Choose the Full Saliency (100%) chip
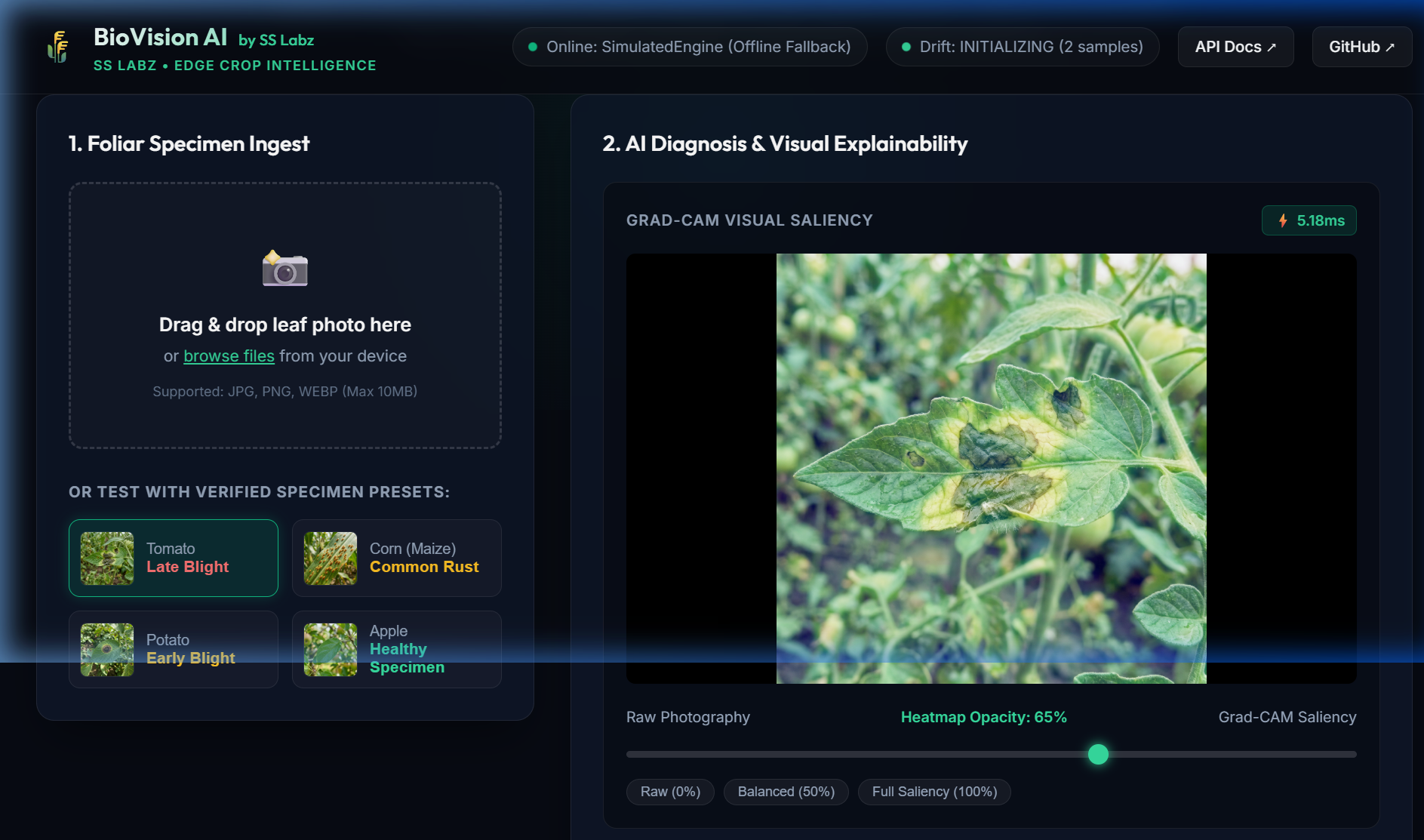 [x=934, y=792]
